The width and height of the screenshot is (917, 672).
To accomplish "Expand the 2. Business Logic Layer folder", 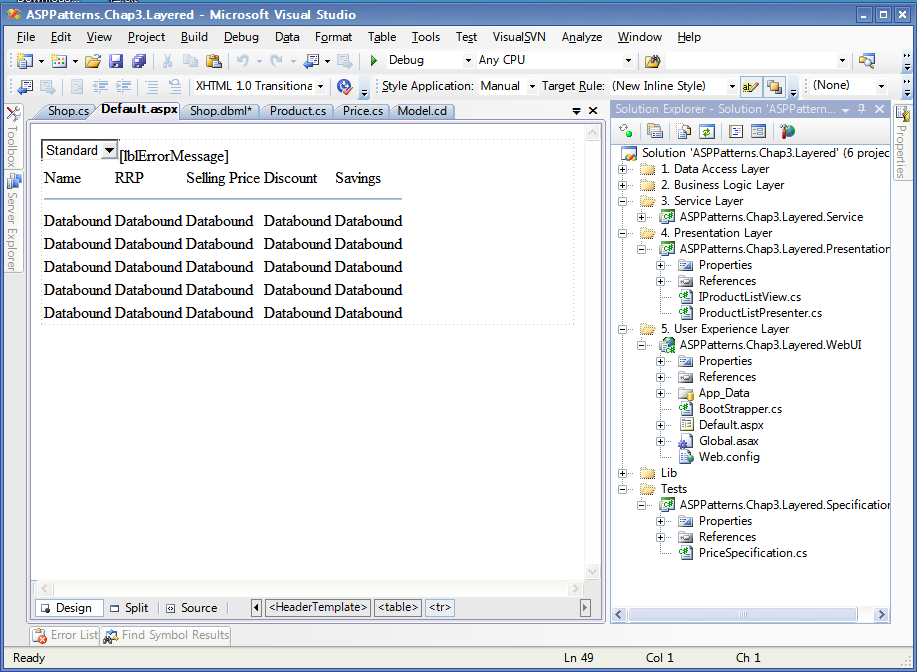I will (622, 185).
